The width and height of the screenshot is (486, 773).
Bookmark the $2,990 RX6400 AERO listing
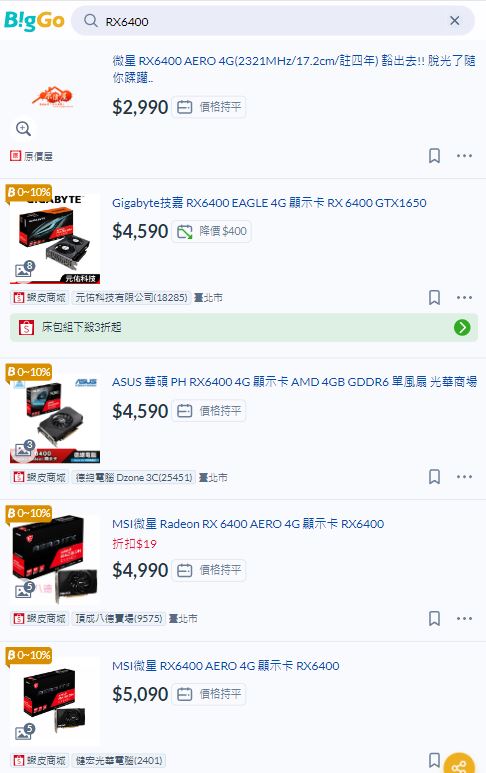[434, 156]
